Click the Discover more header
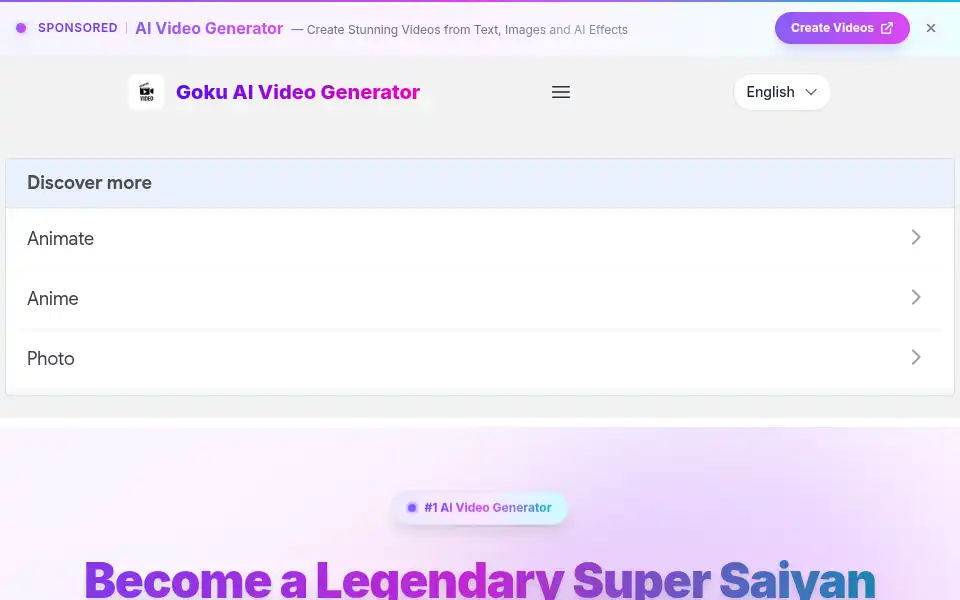Image resolution: width=960 pixels, height=600 pixels. pyautogui.click(x=479, y=183)
